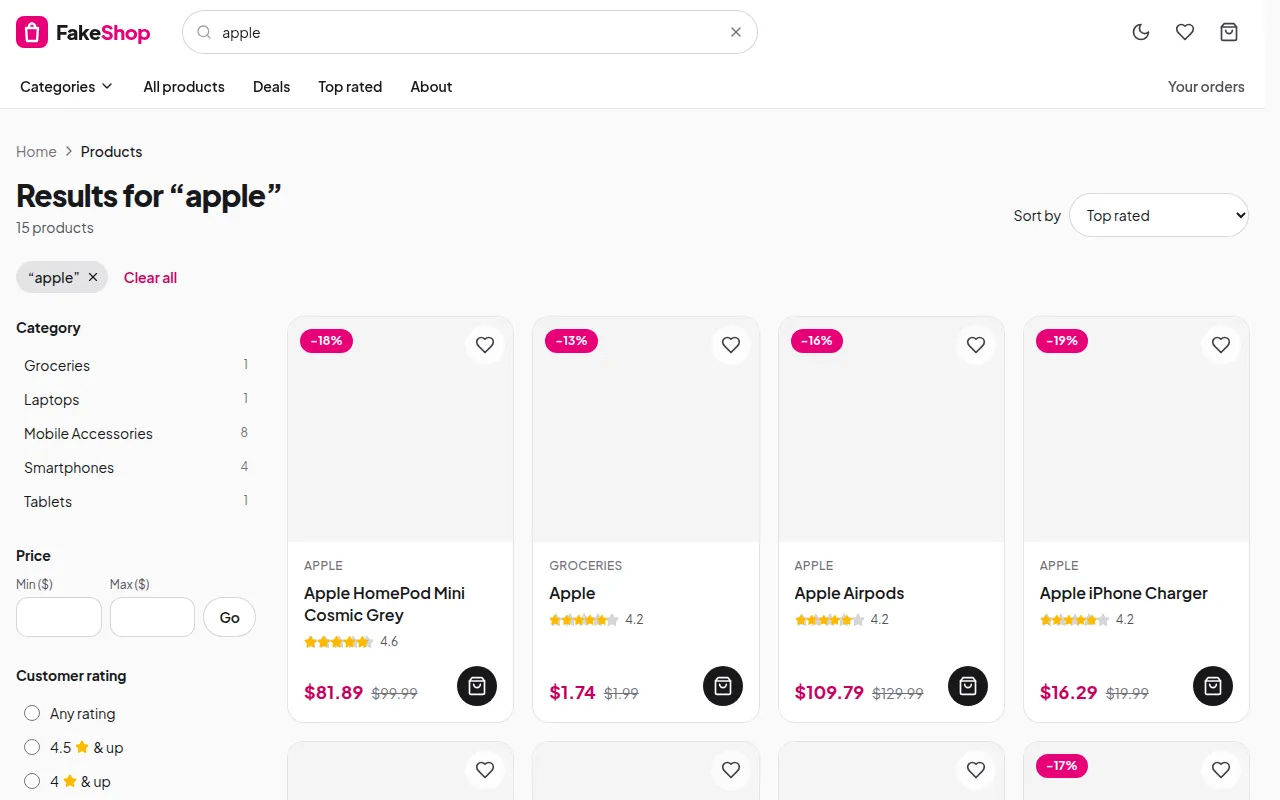Open Apple HomePod Mini Cosmic Grey title
1280x800 pixels.
point(384,604)
